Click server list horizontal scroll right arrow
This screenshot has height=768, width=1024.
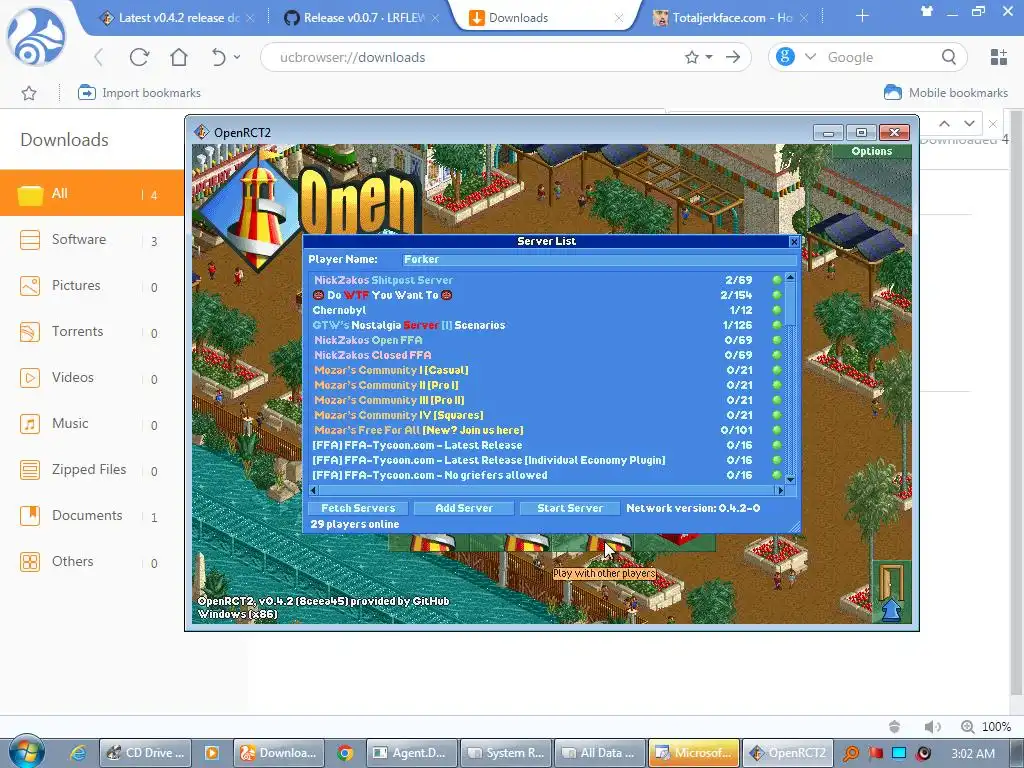(x=779, y=490)
